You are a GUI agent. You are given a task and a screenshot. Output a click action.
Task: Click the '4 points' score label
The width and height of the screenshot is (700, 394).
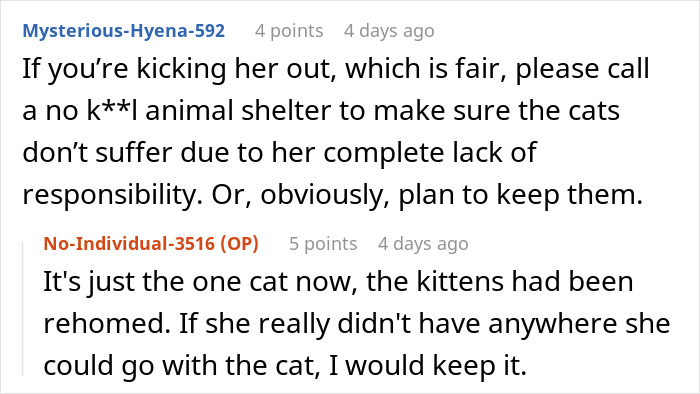[x=289, y=31]
